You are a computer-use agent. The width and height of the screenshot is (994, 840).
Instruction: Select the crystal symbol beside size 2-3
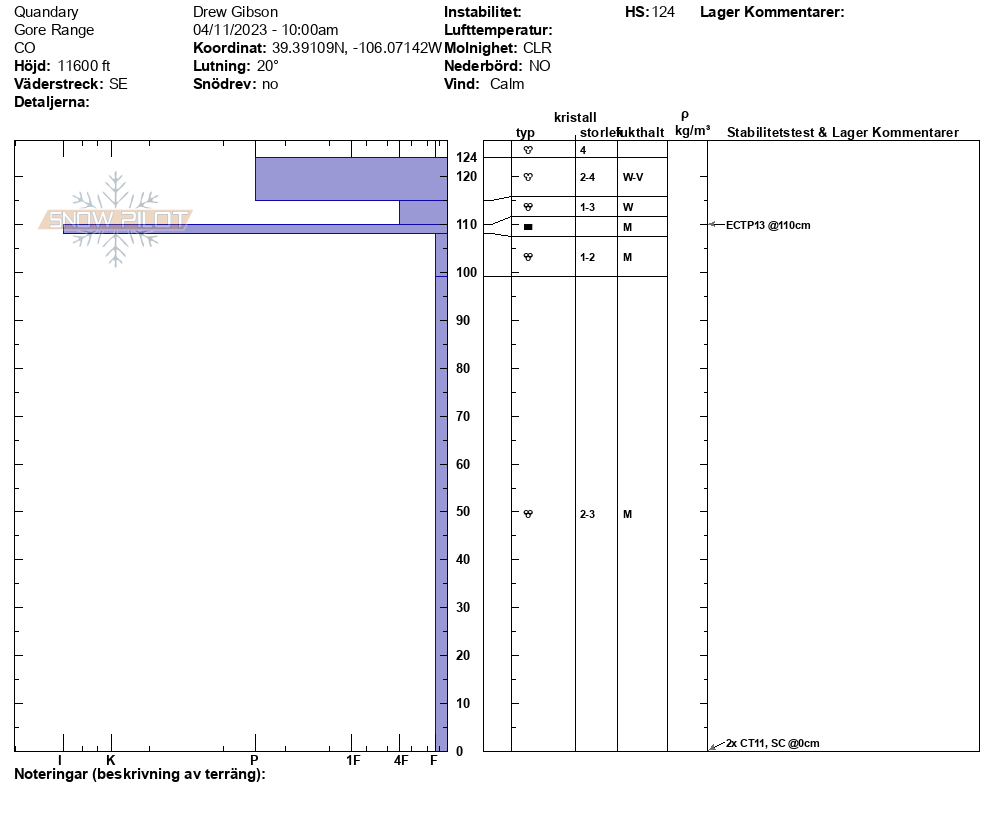tap(528, 514)
